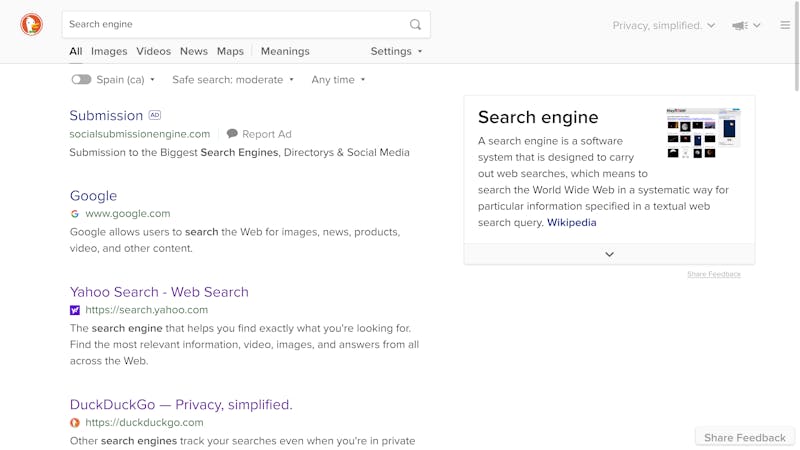Click the https://duckduckgo.com URL
The width and height of the screenshot is (800, 450).
pyautogui.click(x=144, y=422)
